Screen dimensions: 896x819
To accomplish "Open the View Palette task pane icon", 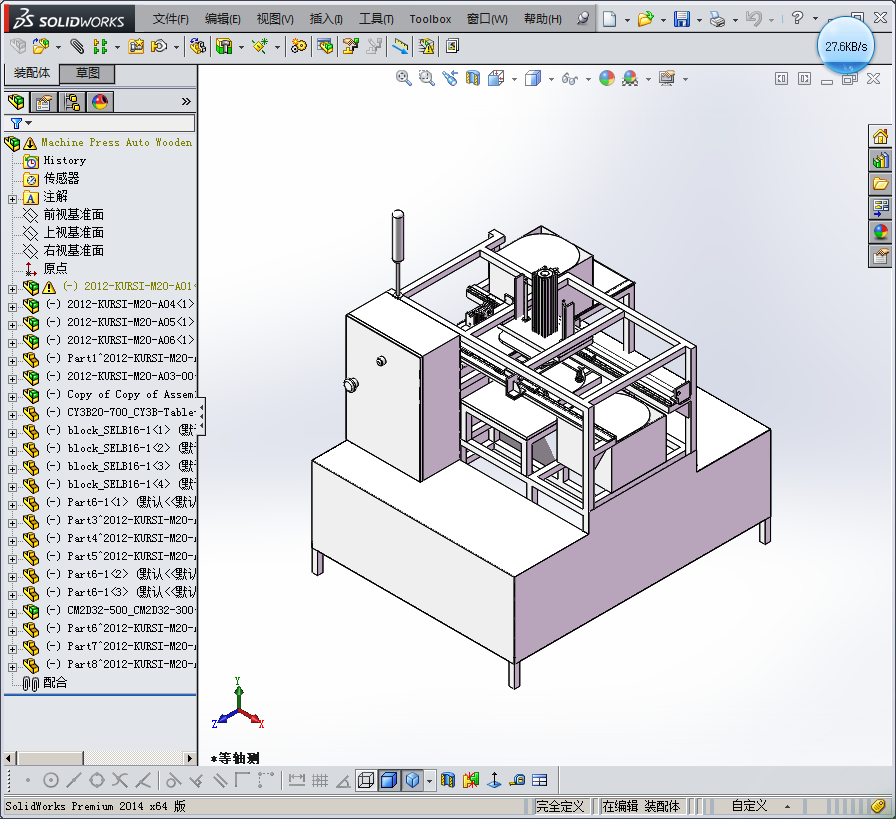I will [880, 207].
